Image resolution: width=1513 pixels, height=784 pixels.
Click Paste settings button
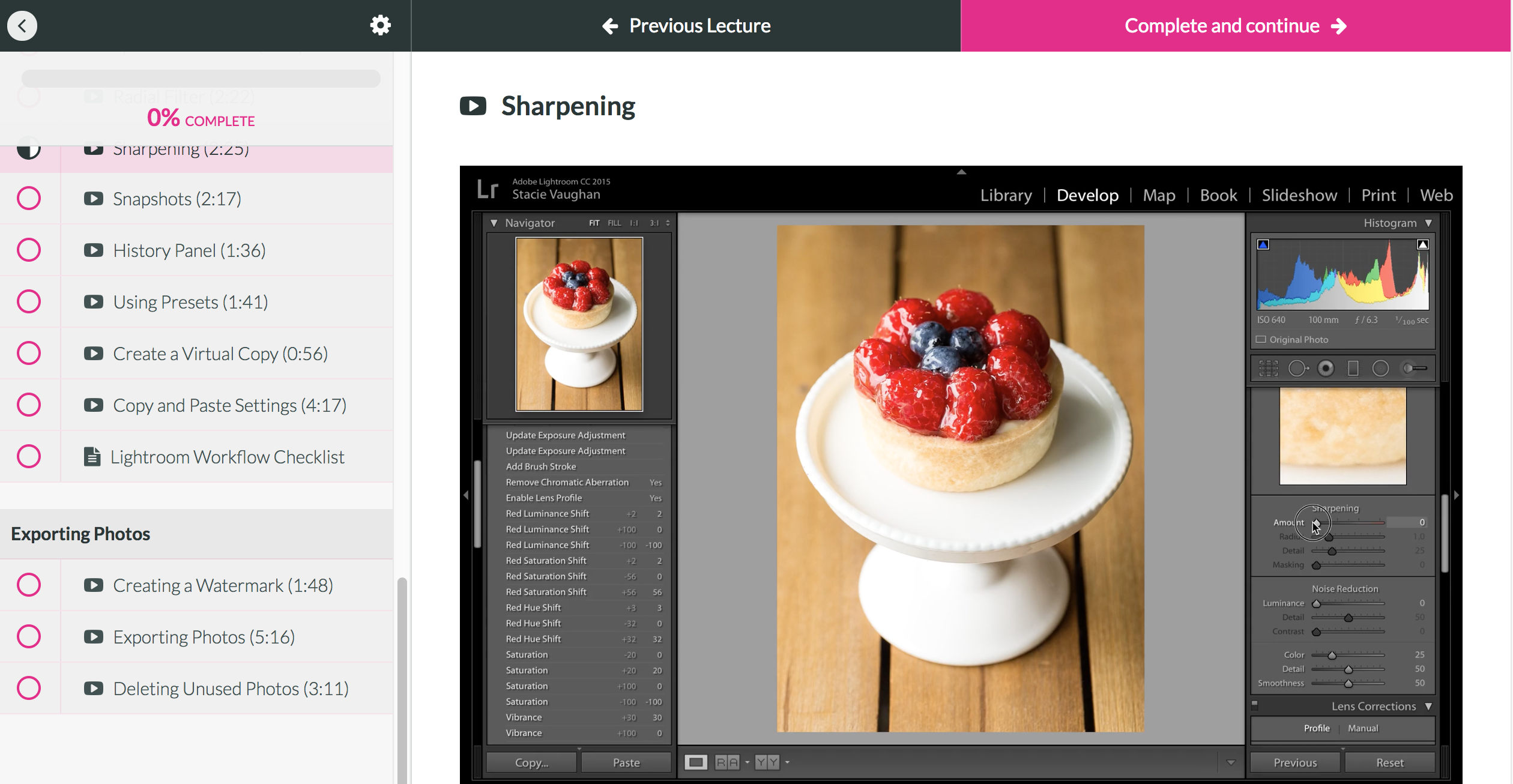click(x=626, y=762)
